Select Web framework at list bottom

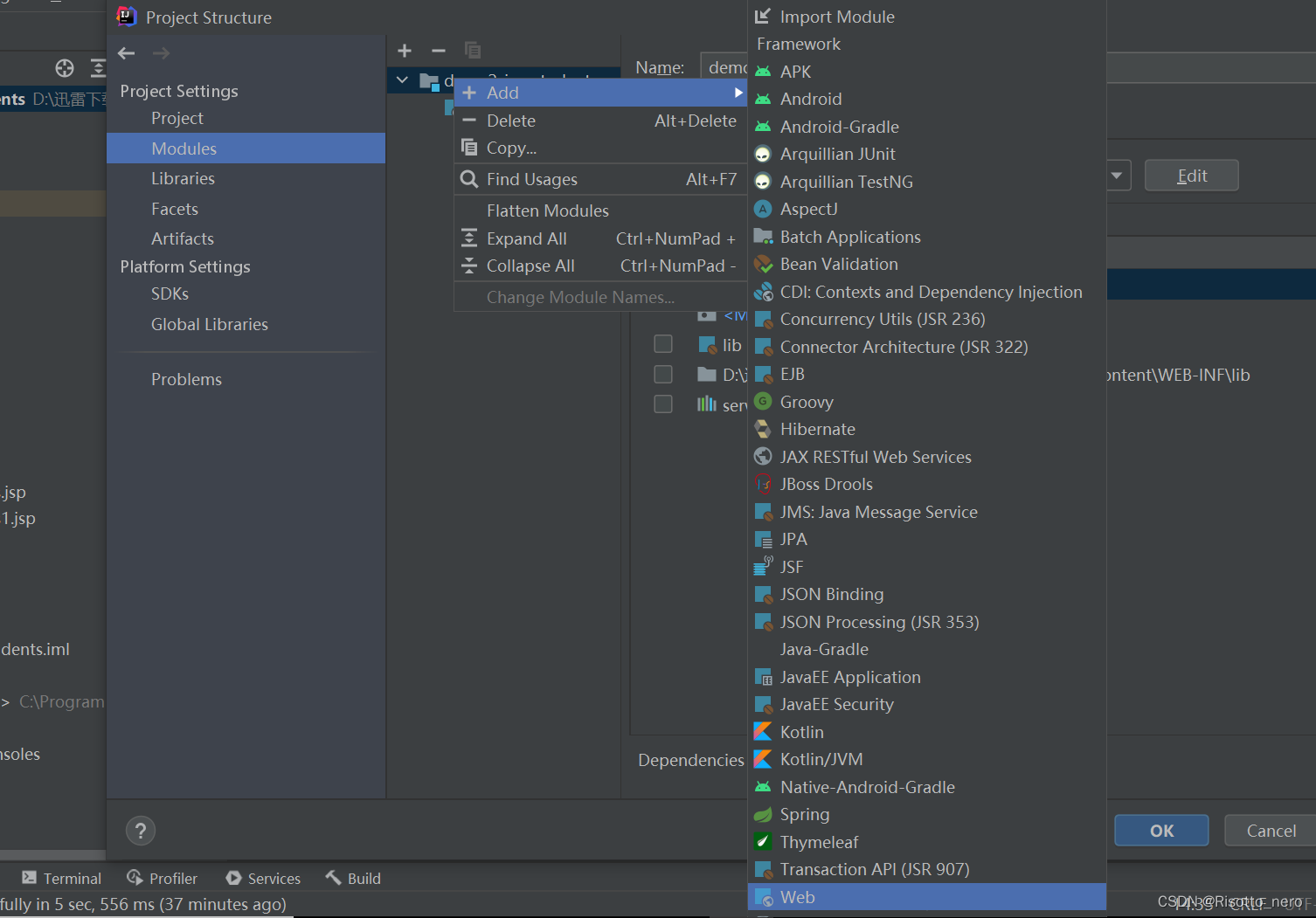(x=927, y=897)
